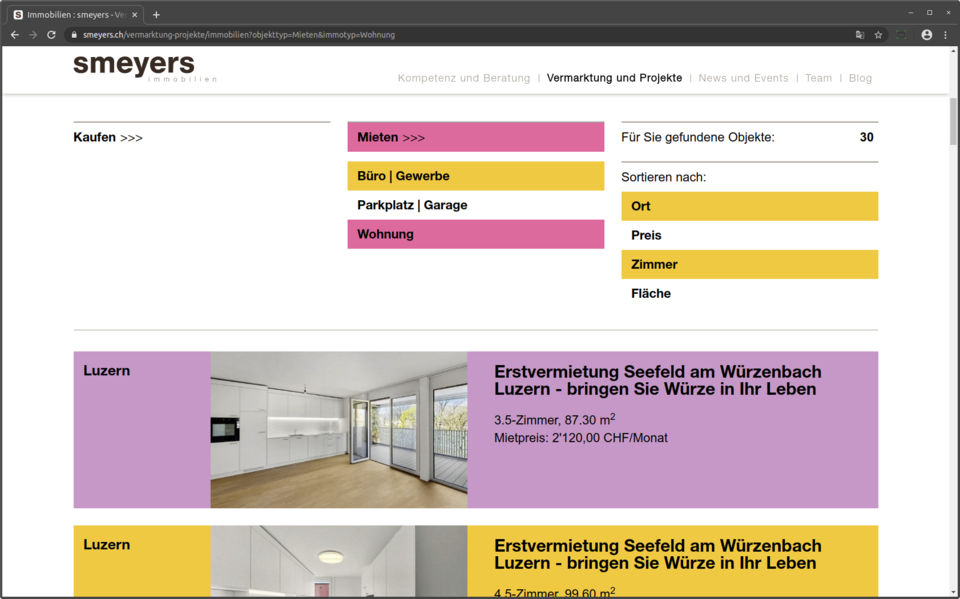The image size is (960, 599).
Task: Bookmark this page with the star icon
Action: [x=878, y=35]
